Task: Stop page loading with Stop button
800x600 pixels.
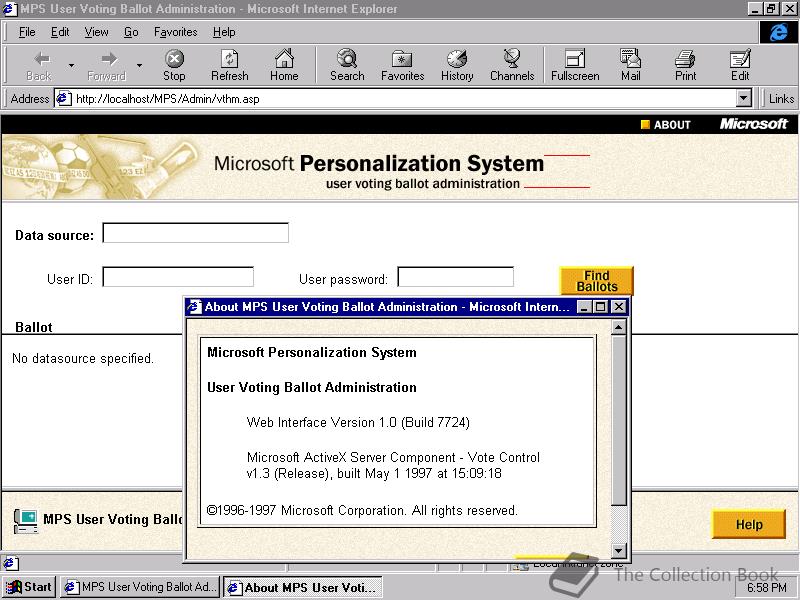Action: 174,65
